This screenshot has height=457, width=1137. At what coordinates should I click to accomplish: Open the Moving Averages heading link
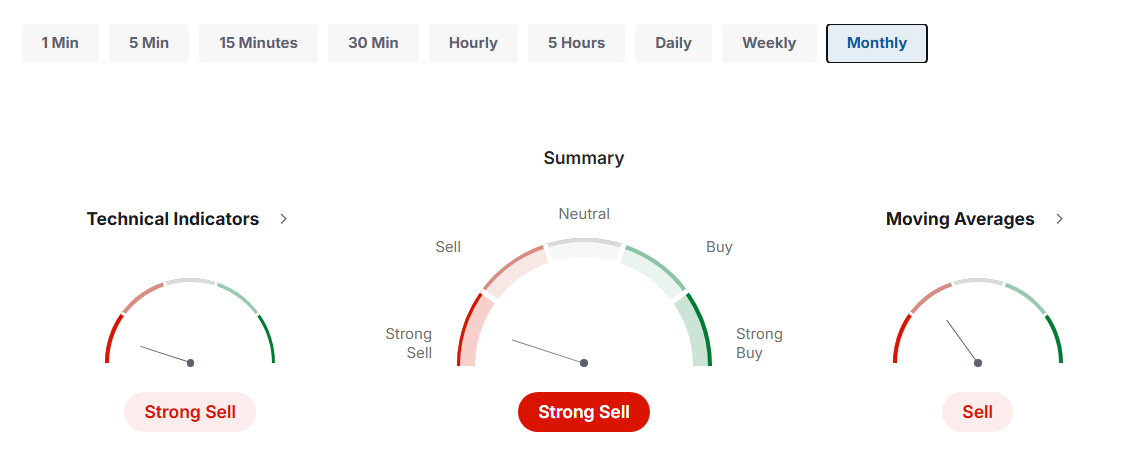point(960,219)
